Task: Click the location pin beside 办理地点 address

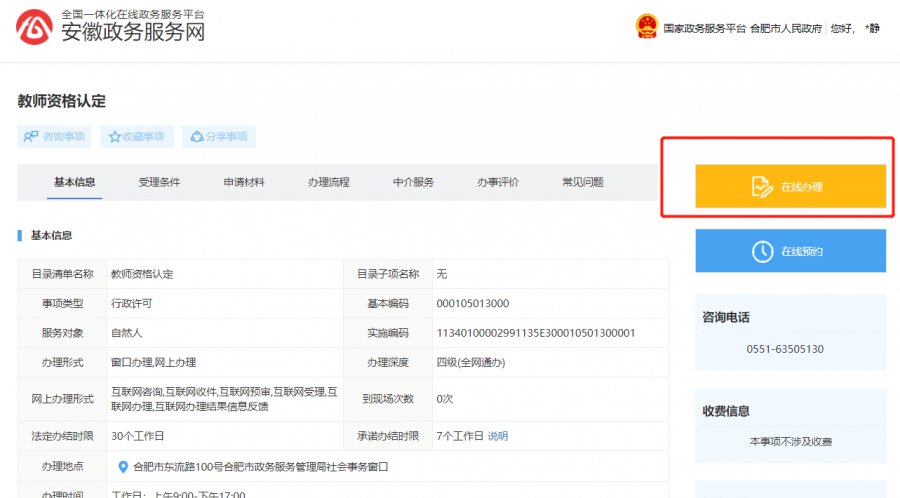Action: pyautogui.click(x=123, y=467)
